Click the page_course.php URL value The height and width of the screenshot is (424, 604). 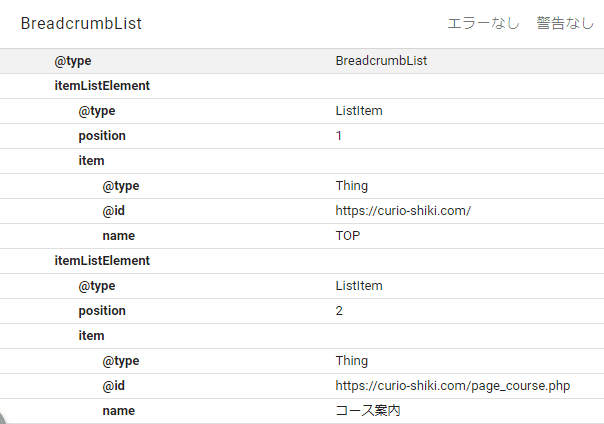coord(453,386)
